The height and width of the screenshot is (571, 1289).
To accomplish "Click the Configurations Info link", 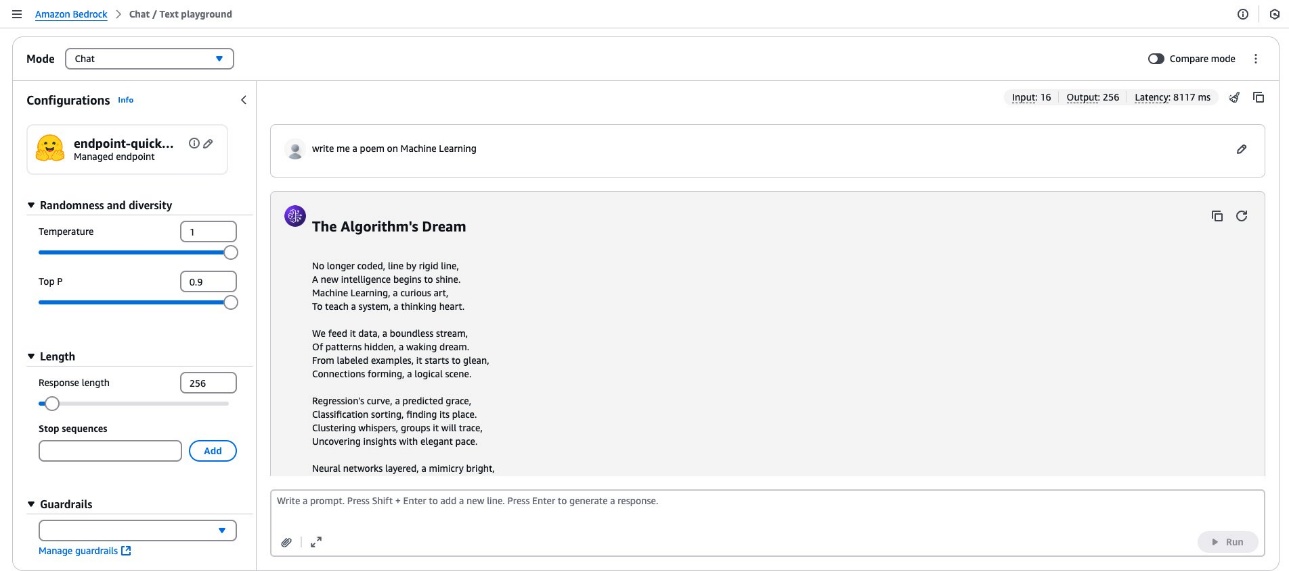I will point(125,100).
